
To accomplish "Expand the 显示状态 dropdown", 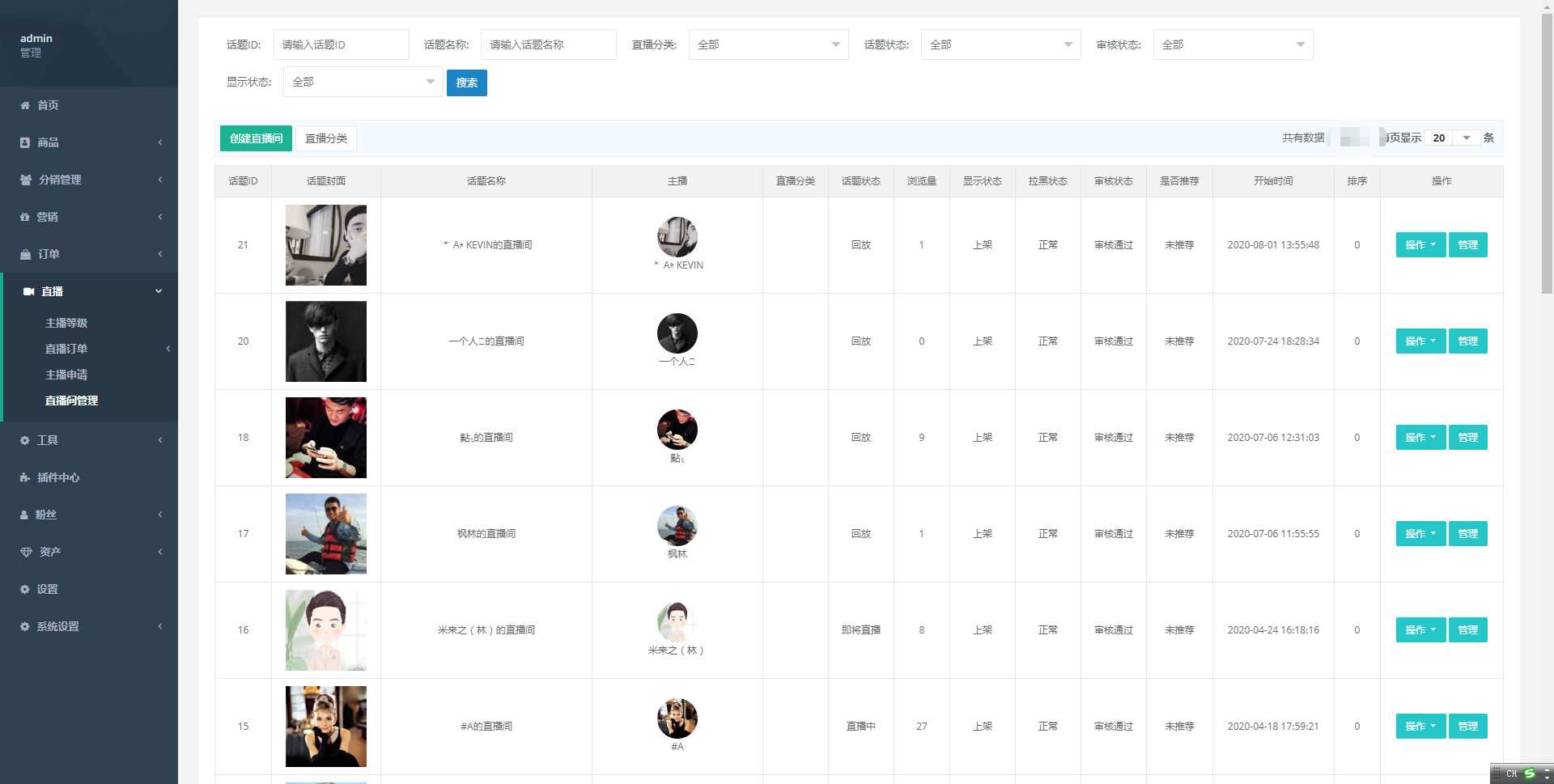I will (363, 82).
